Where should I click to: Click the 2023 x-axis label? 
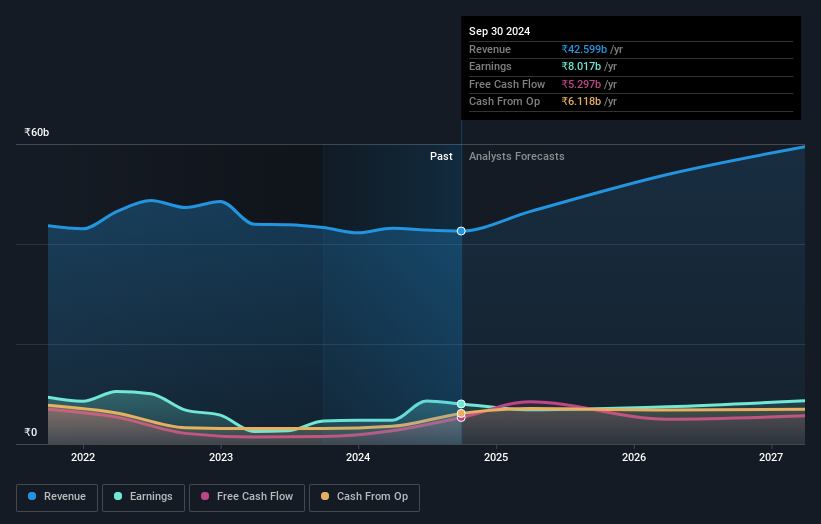point(220,457)
